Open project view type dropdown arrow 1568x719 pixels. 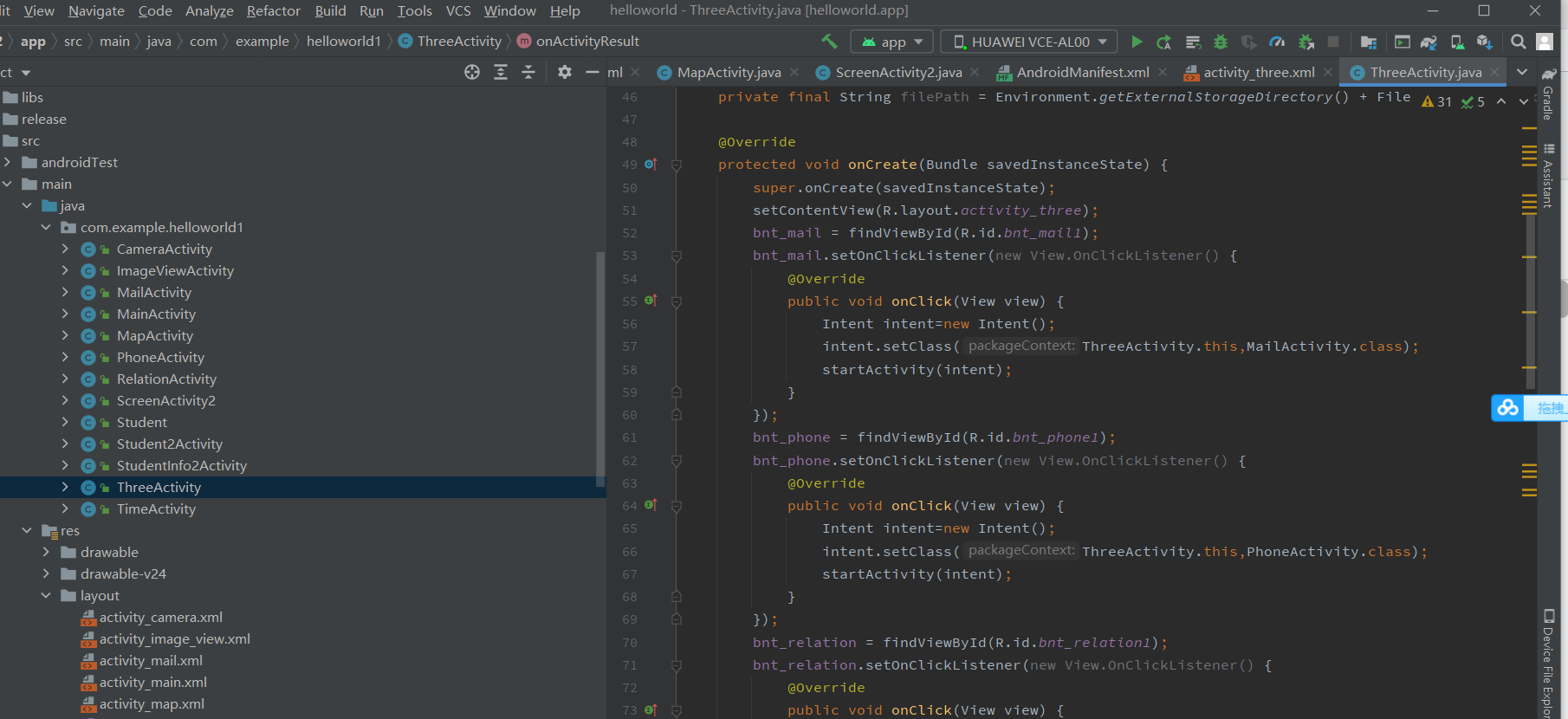pyautogui.click(x=26, y=73)
